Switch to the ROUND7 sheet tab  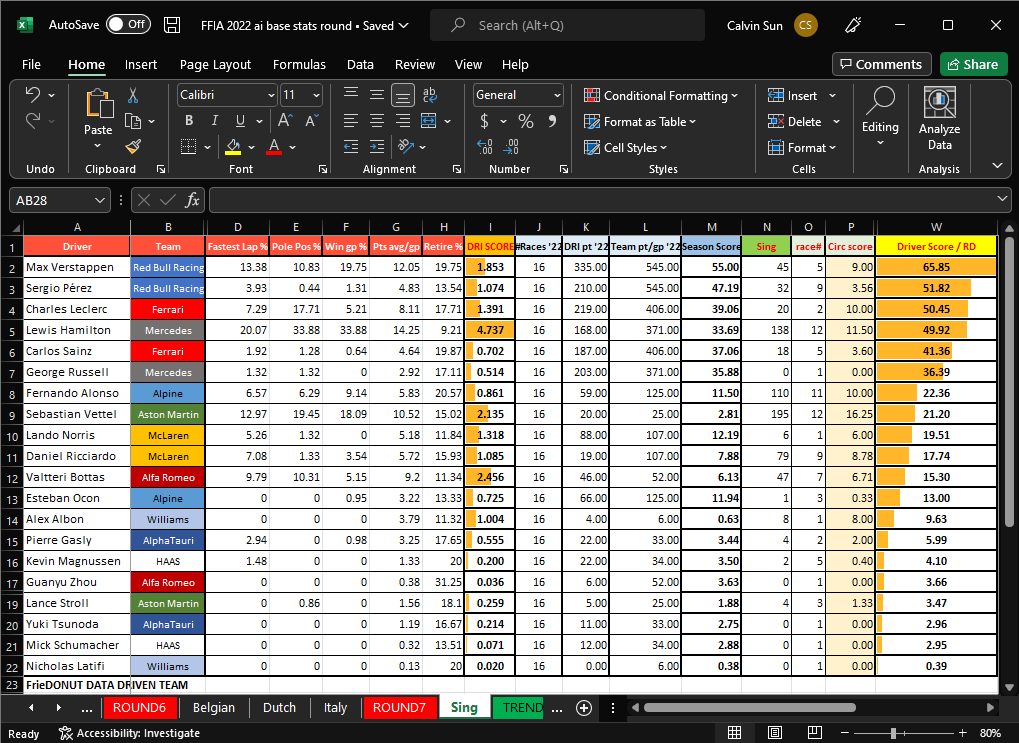click(399, 707)
